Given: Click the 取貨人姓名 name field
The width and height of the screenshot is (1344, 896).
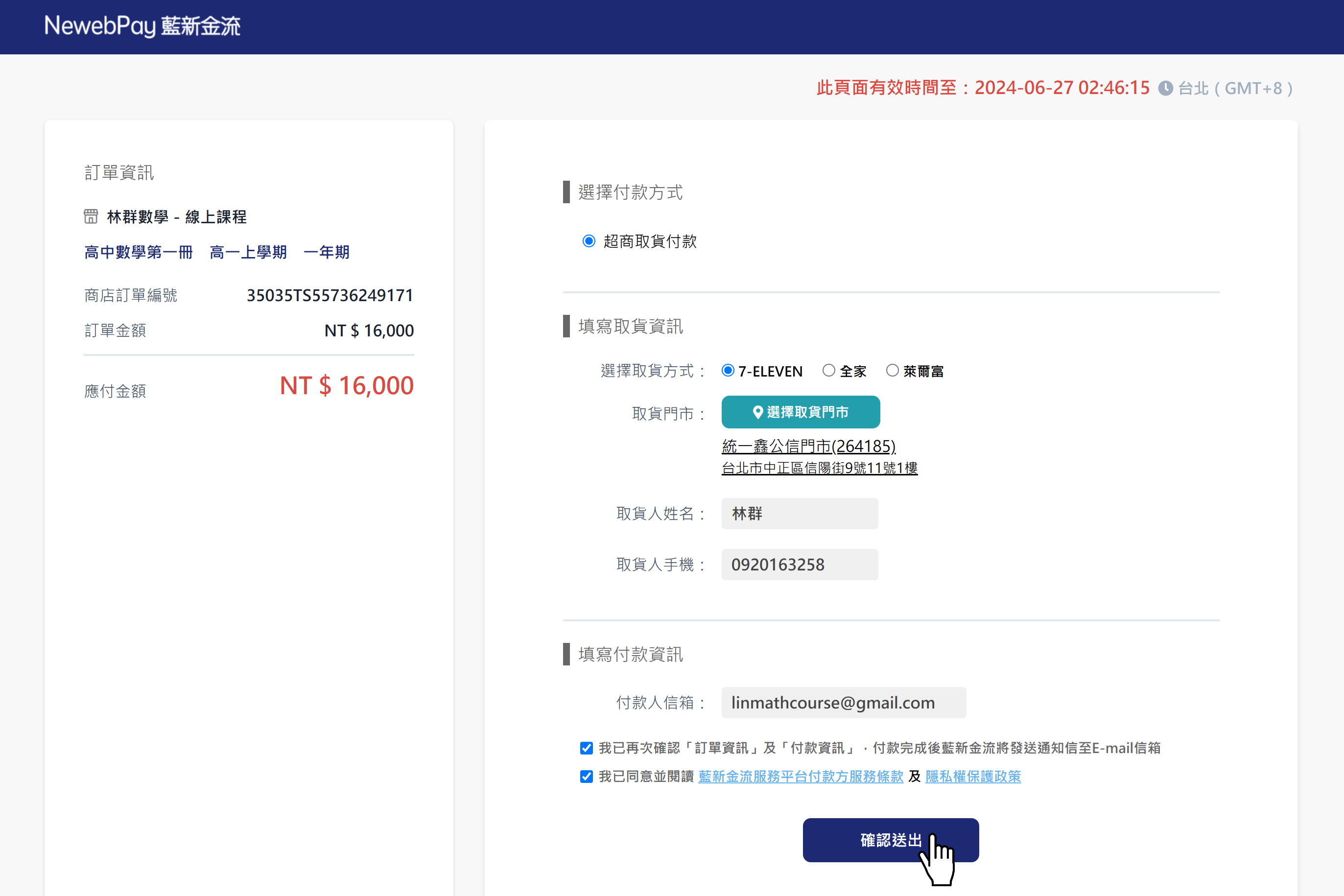Looking at the screenshot, I should pyautogui.click(x=799, y=513).
